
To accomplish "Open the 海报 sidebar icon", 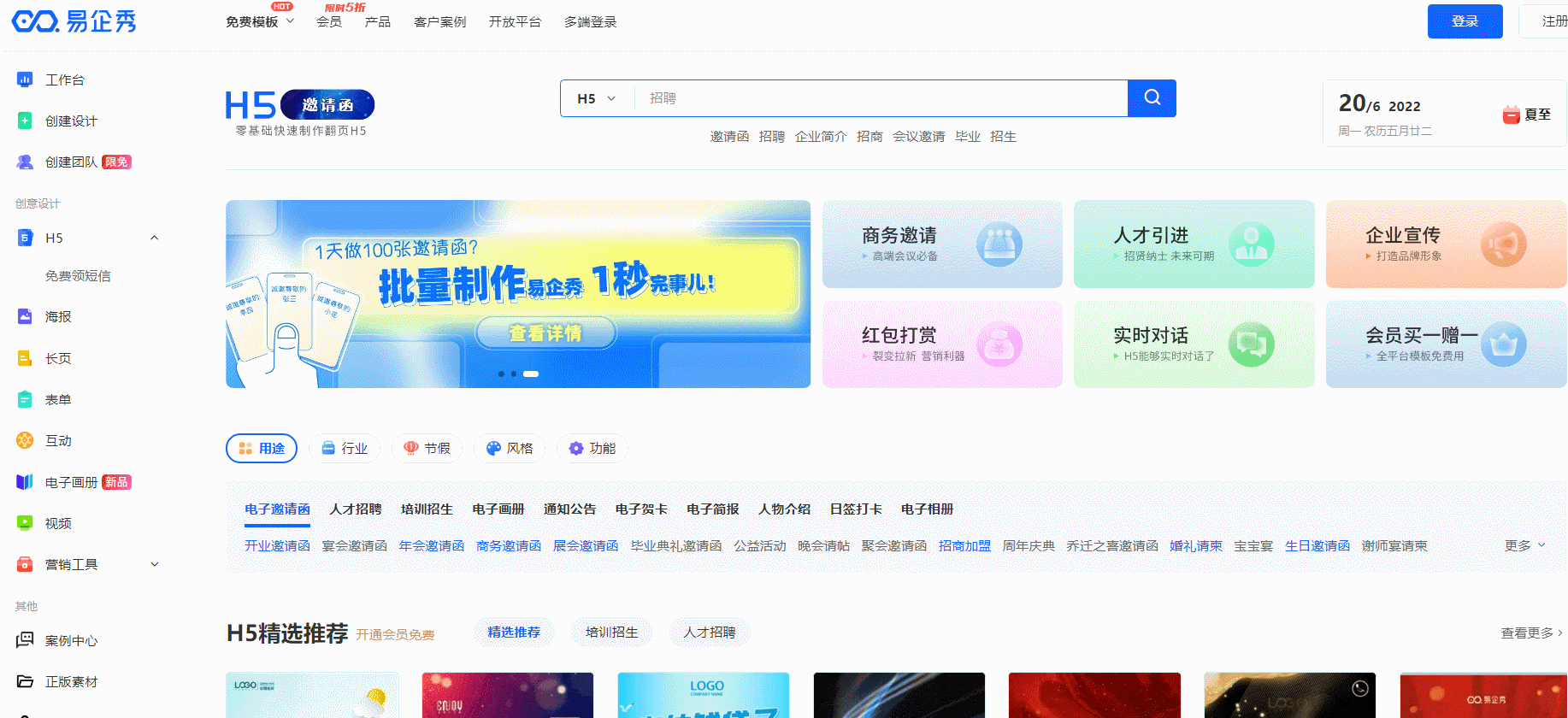I will click(x=25, y=316).
